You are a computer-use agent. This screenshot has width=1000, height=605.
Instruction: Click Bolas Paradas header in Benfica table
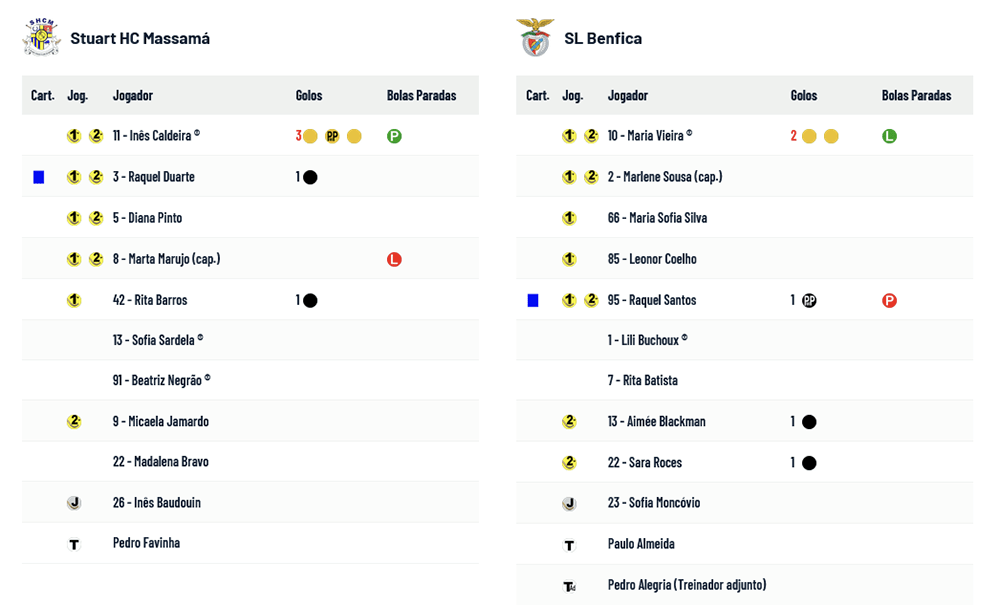[916, 96]
